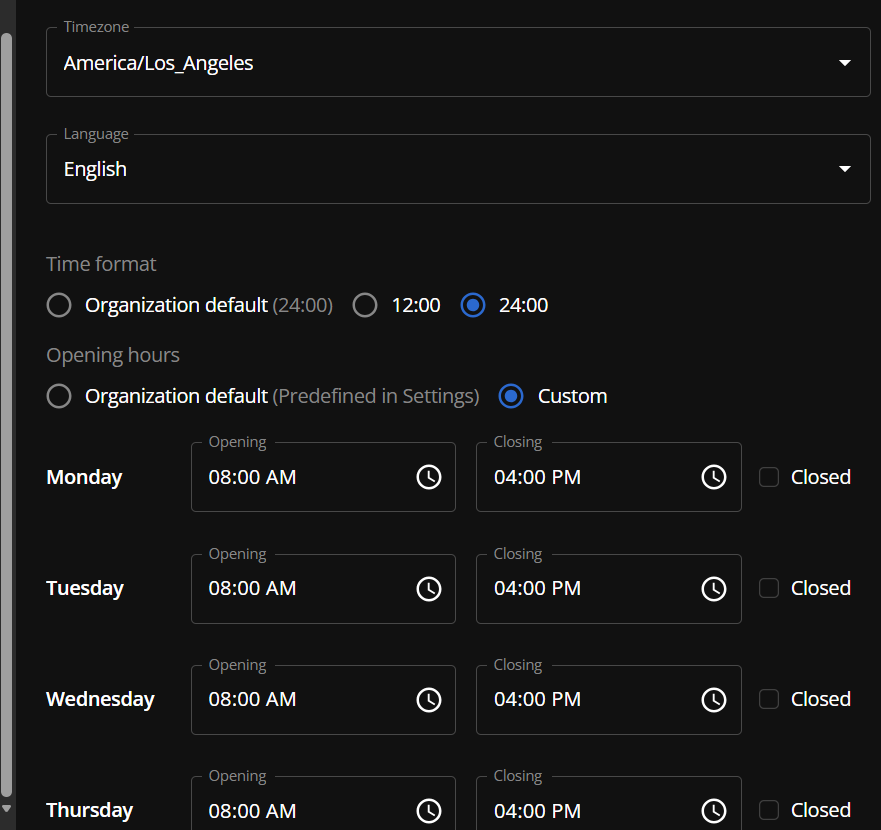This screenshot has height=830, width=881.
Task: Mark Wednesday as Closed
Action: point(769,700)
